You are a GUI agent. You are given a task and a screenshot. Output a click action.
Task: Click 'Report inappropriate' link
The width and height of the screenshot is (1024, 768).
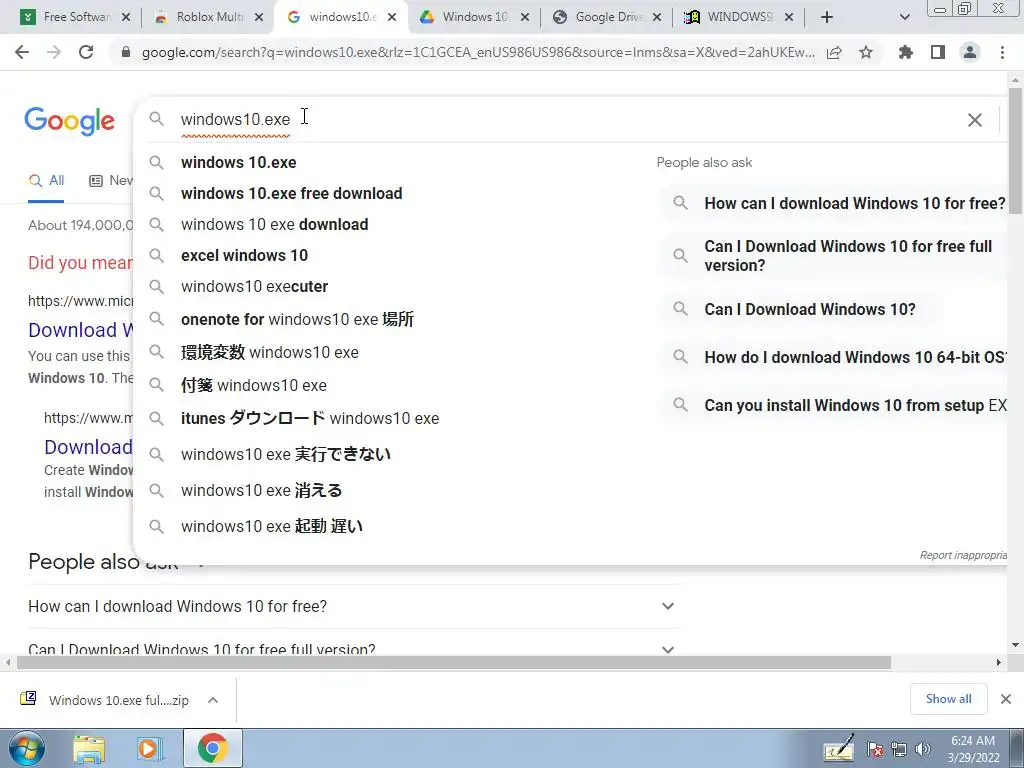point(963,555)
